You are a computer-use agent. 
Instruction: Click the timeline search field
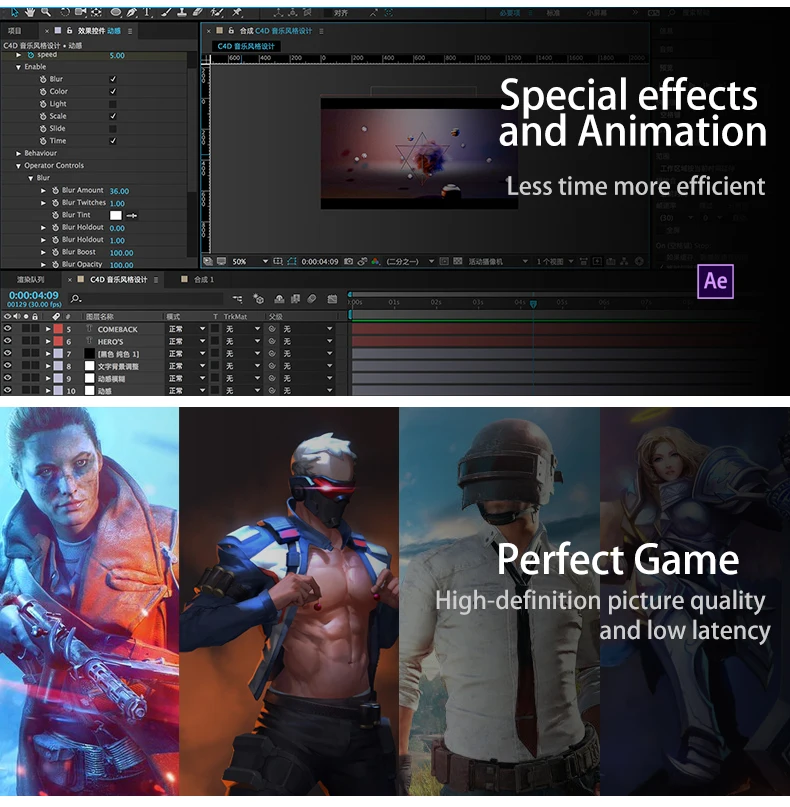pyautogui.click(x=147, y=299)
